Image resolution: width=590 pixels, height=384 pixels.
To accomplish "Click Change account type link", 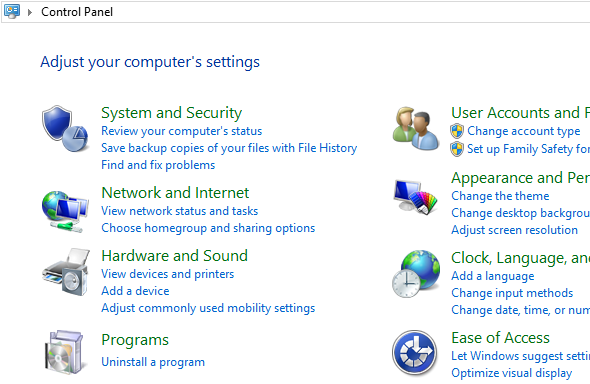I will click(523, 131).
